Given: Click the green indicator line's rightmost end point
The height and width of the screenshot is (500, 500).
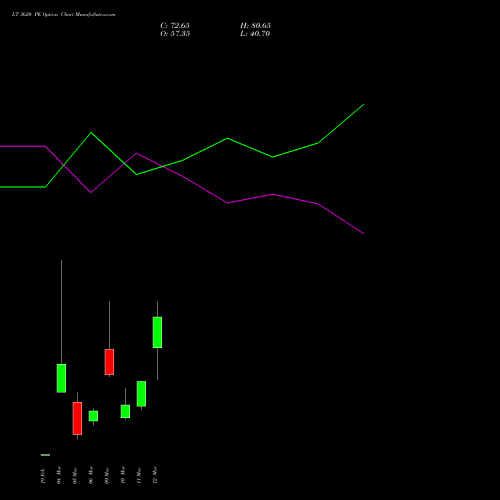Looking at the screenshot, I should click(363, 105).
